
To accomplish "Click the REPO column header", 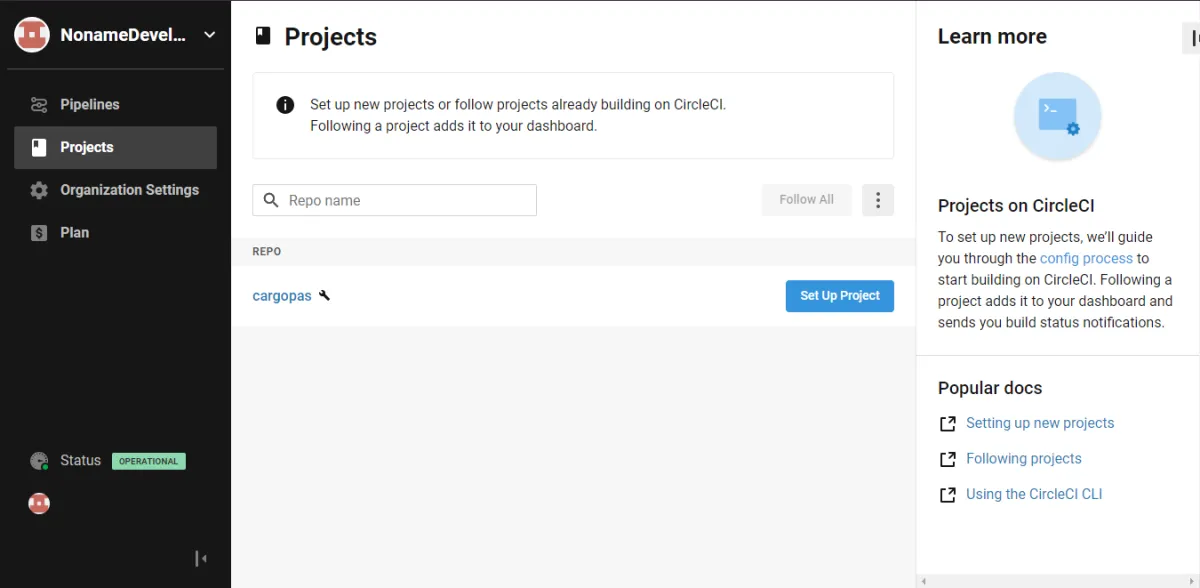I will pyautogui.click(x=267, y=252).
